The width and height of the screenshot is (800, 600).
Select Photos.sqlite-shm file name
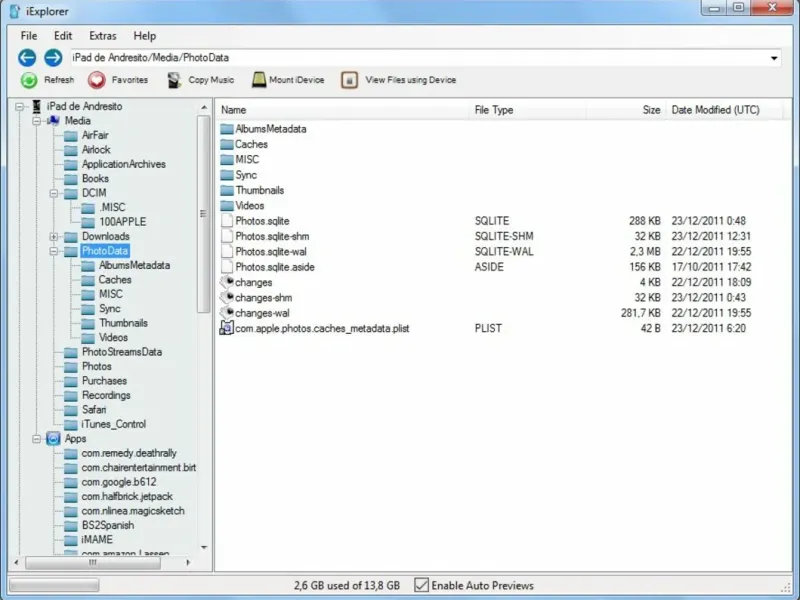(x=272, y=236)
